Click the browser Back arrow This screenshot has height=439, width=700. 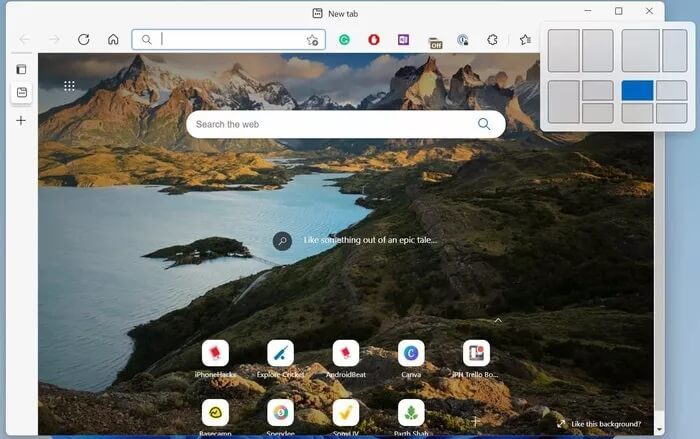click(25, 39)
